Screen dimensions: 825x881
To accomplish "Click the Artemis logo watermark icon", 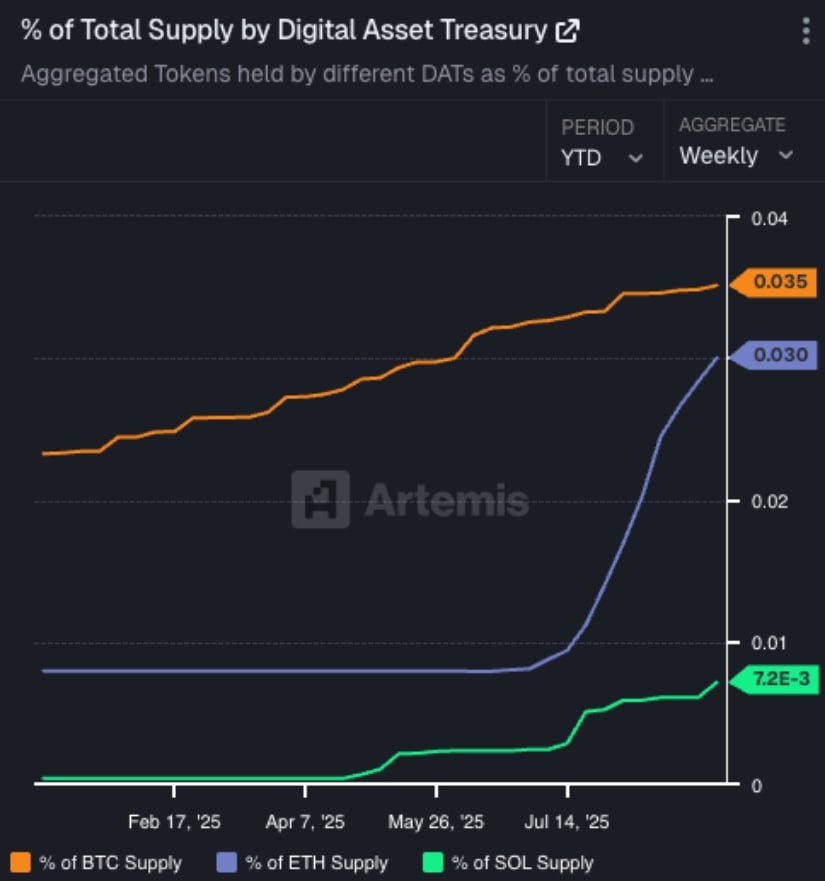I will [320, 499].
